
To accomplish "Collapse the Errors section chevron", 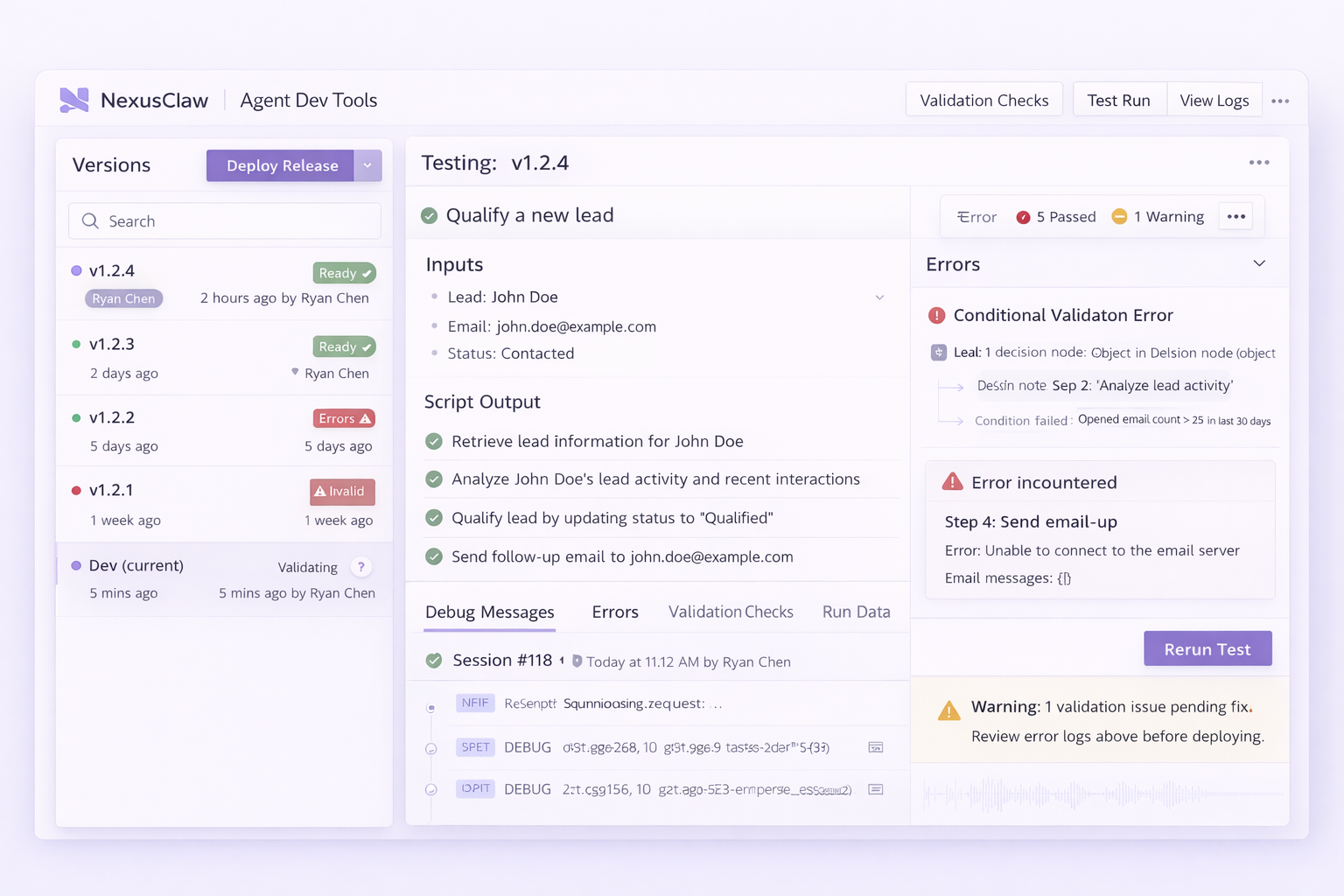I will (x=1259, y=262).
